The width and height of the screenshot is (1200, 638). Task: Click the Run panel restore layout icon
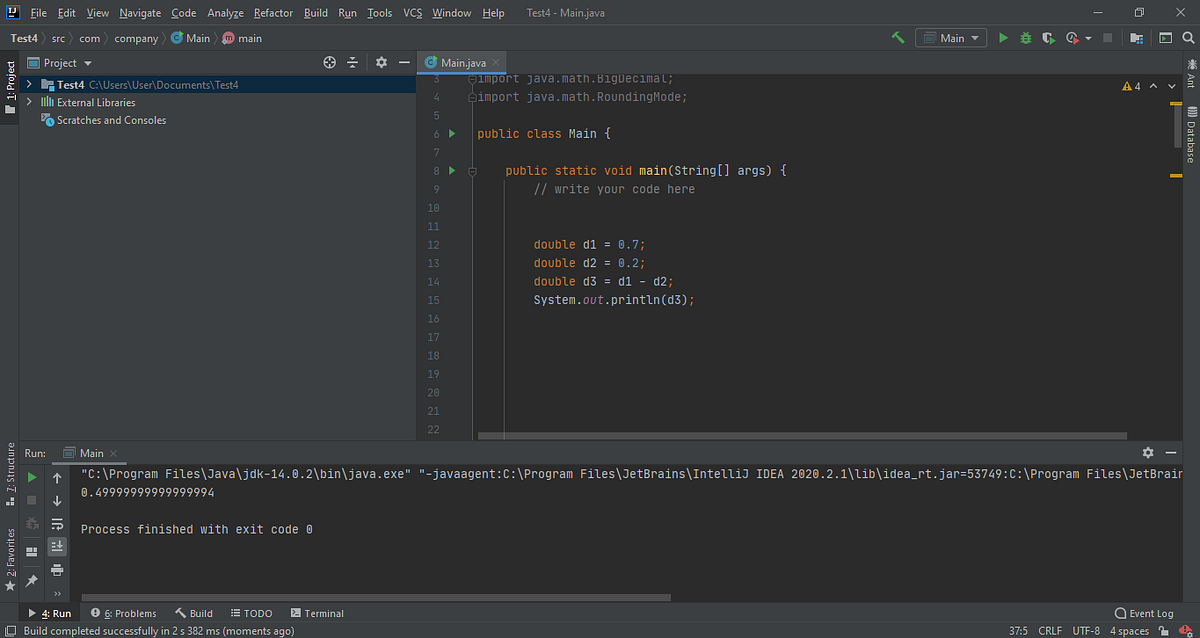pyautogui.click(x=32, y=551)
